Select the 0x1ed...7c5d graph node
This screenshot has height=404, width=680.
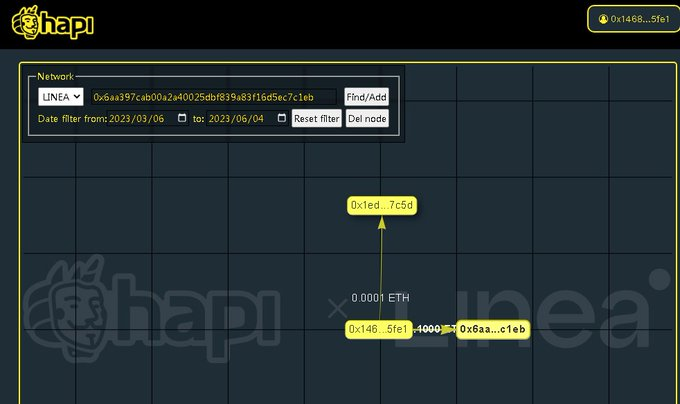pos(382,205)
